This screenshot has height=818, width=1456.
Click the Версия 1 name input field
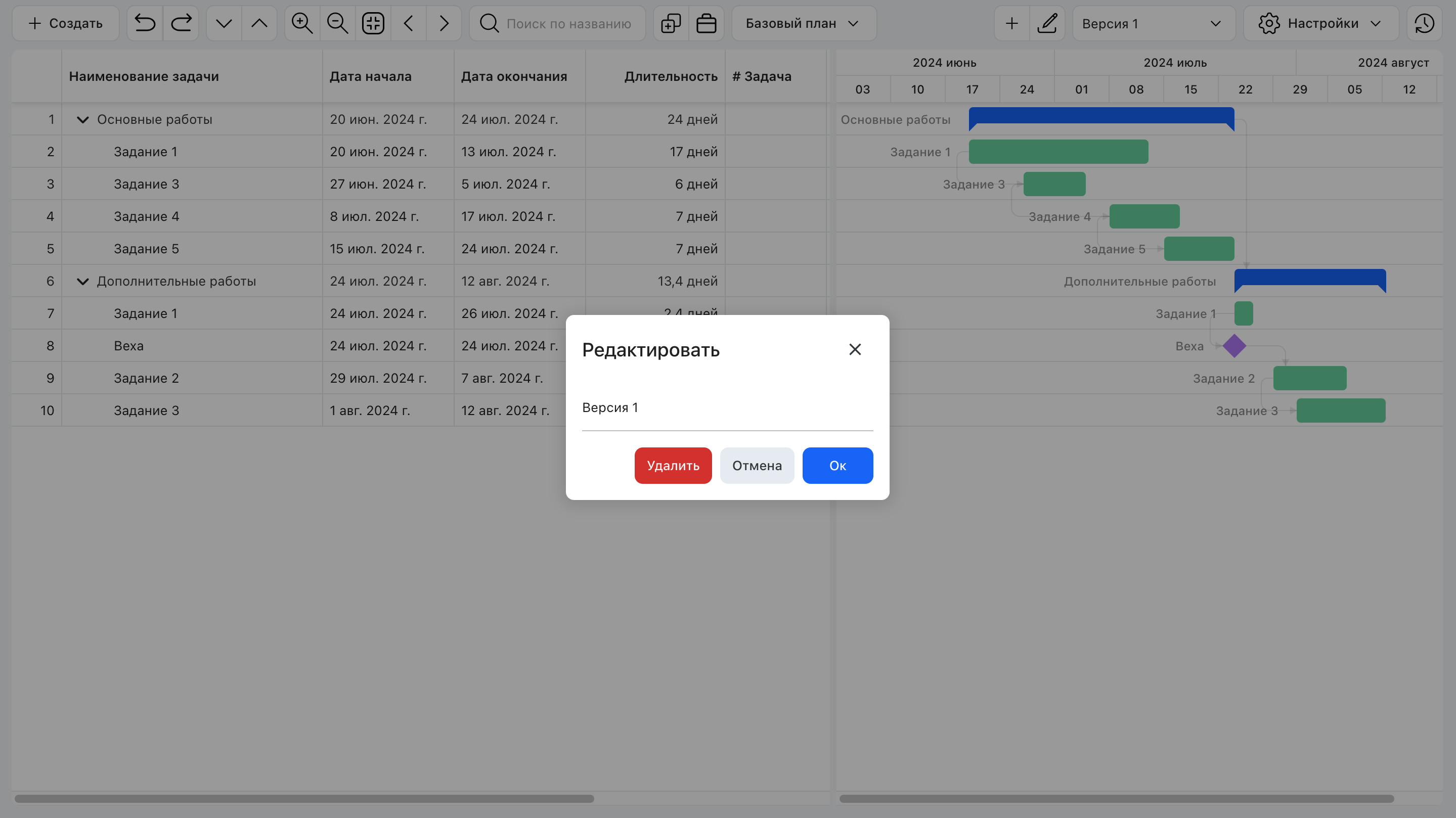click(727, 408)
